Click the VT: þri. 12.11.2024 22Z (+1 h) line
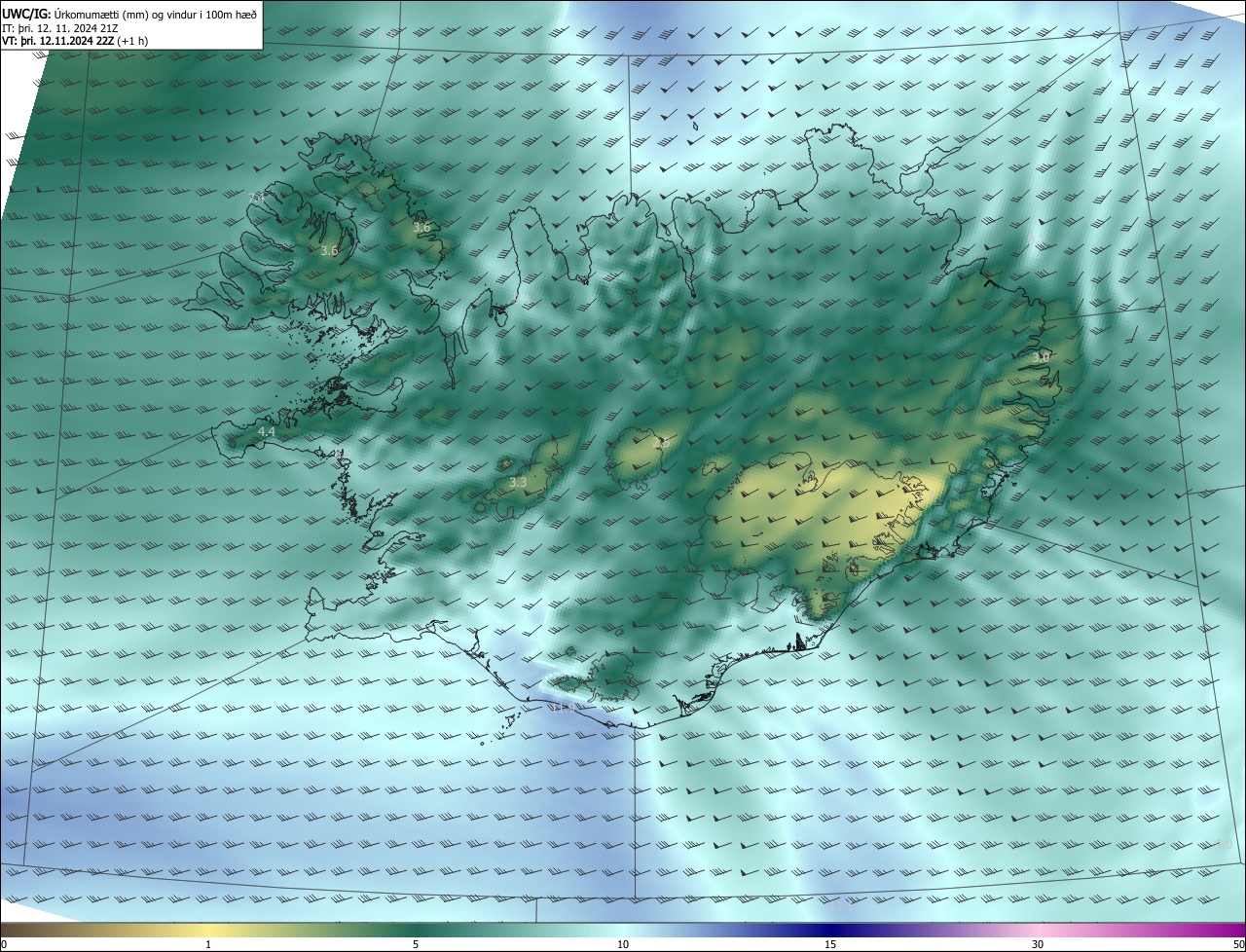 (x=75, y=42)
